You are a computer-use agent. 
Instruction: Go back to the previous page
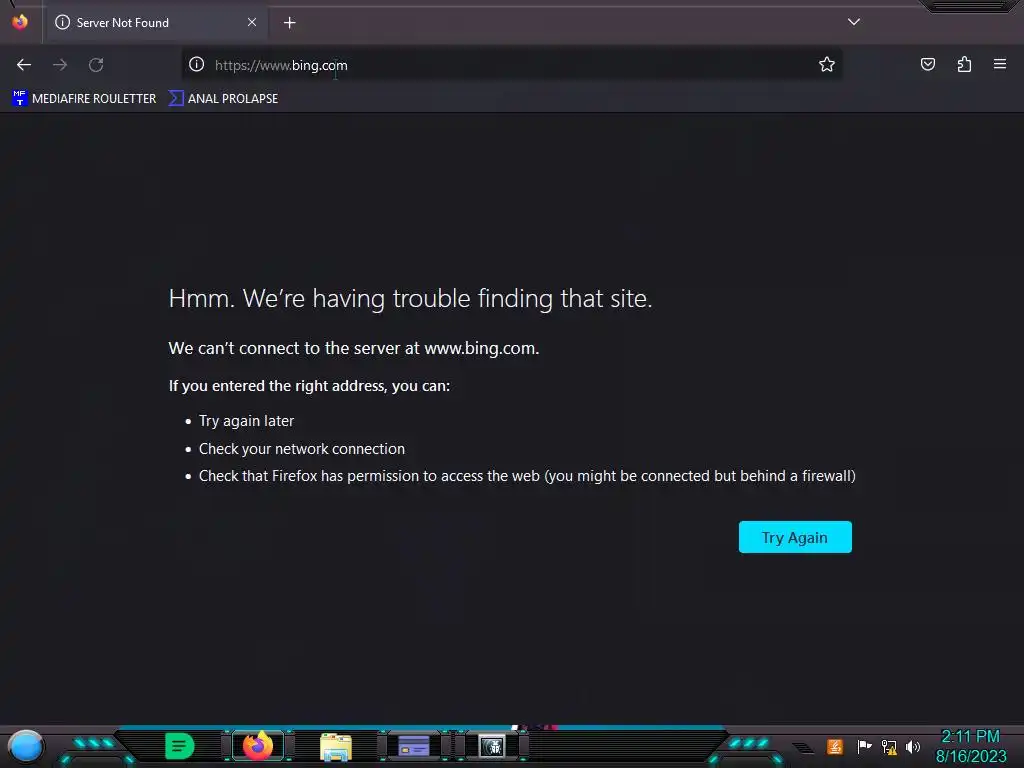(x=24, y=65)
